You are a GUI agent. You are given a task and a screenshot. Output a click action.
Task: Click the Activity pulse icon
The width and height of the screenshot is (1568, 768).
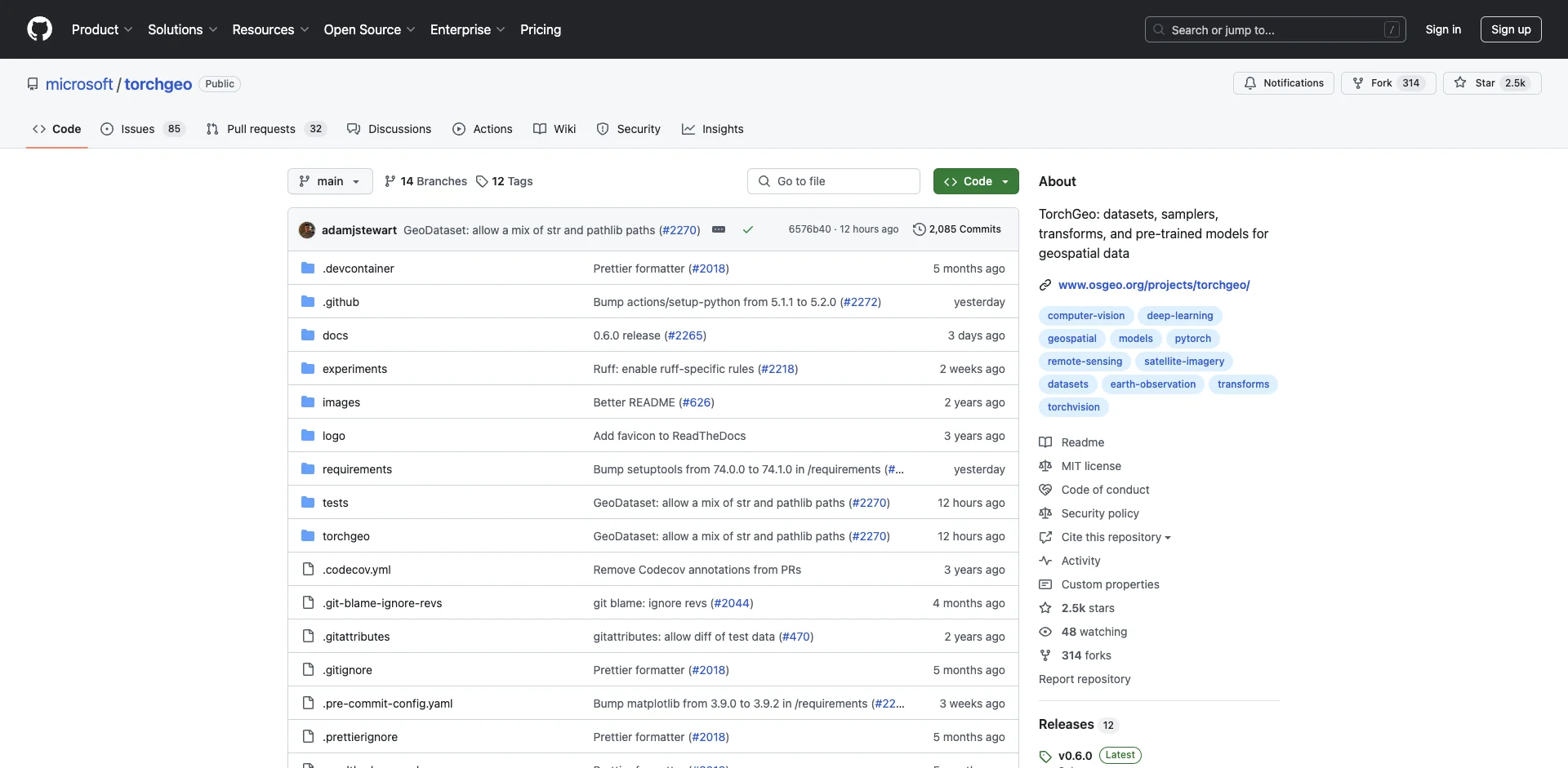point(1045,561)
